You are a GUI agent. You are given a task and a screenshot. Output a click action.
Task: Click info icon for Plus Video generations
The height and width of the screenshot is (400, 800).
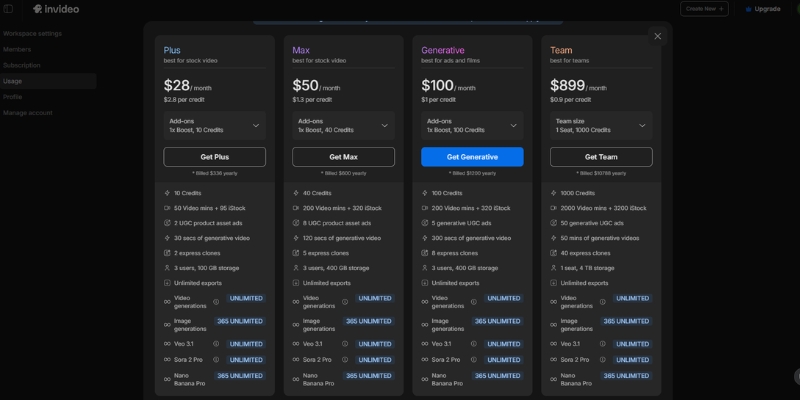click(x=216, y=302)
